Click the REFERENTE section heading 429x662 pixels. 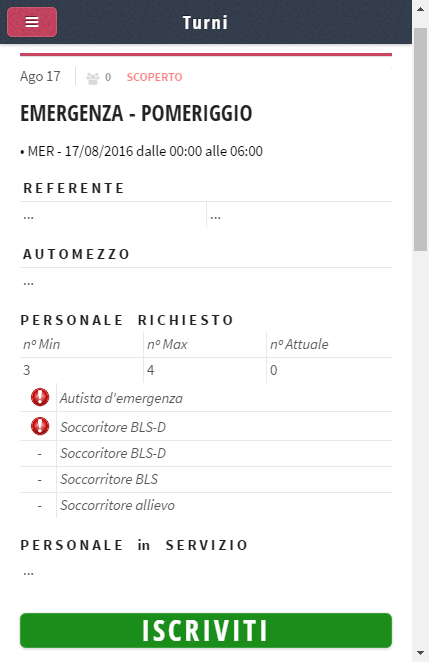(x=74, y=188)
